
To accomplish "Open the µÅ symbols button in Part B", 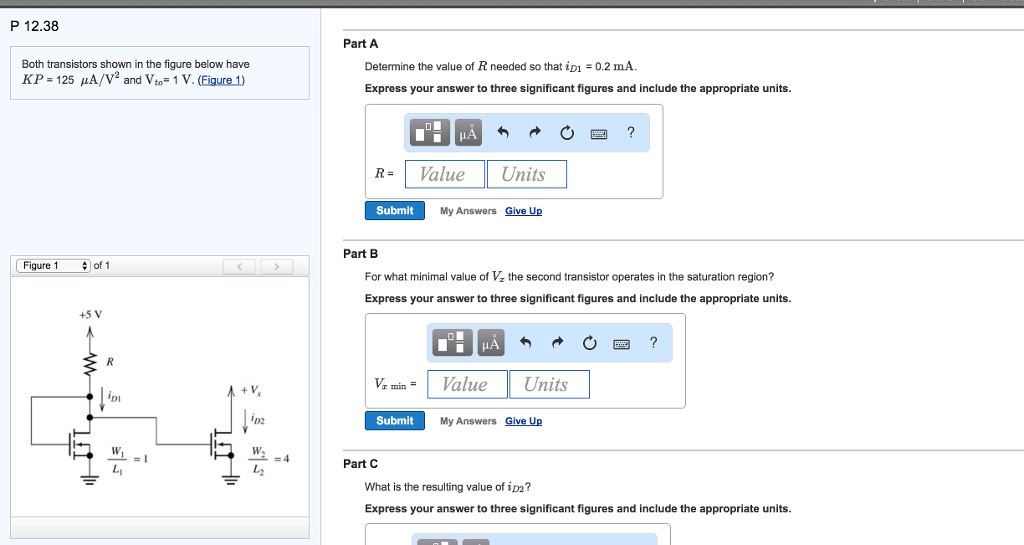I will [490, 343].
